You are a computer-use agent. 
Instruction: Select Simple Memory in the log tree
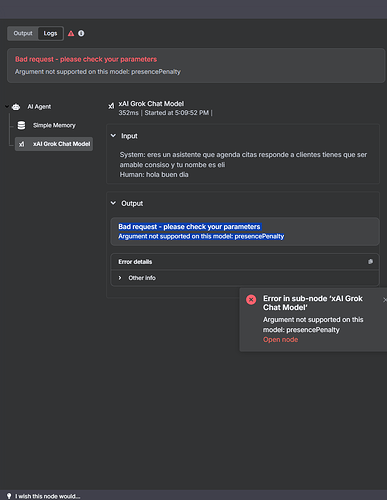click(x=54, y=125)
